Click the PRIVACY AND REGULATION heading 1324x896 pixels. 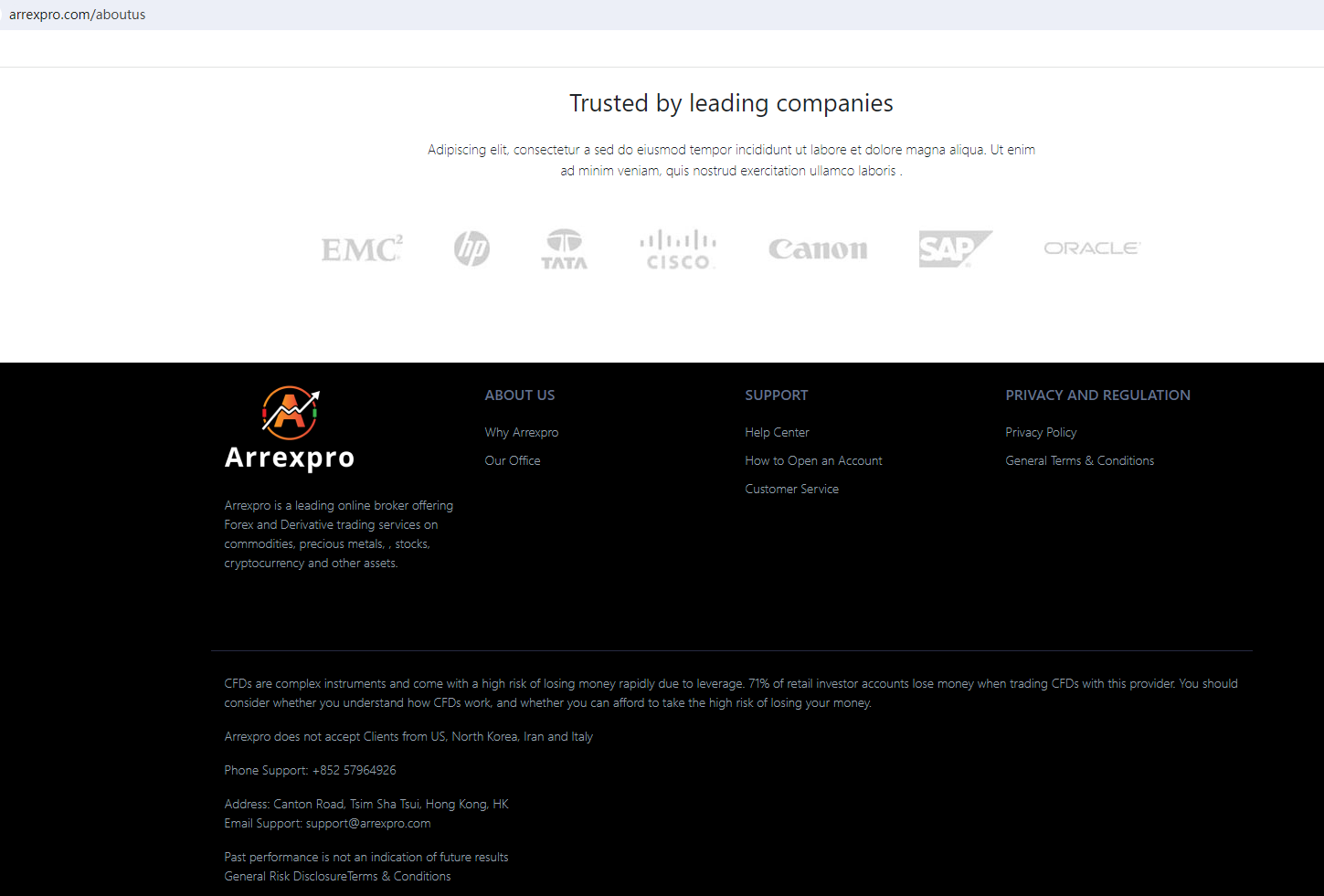1098,395
